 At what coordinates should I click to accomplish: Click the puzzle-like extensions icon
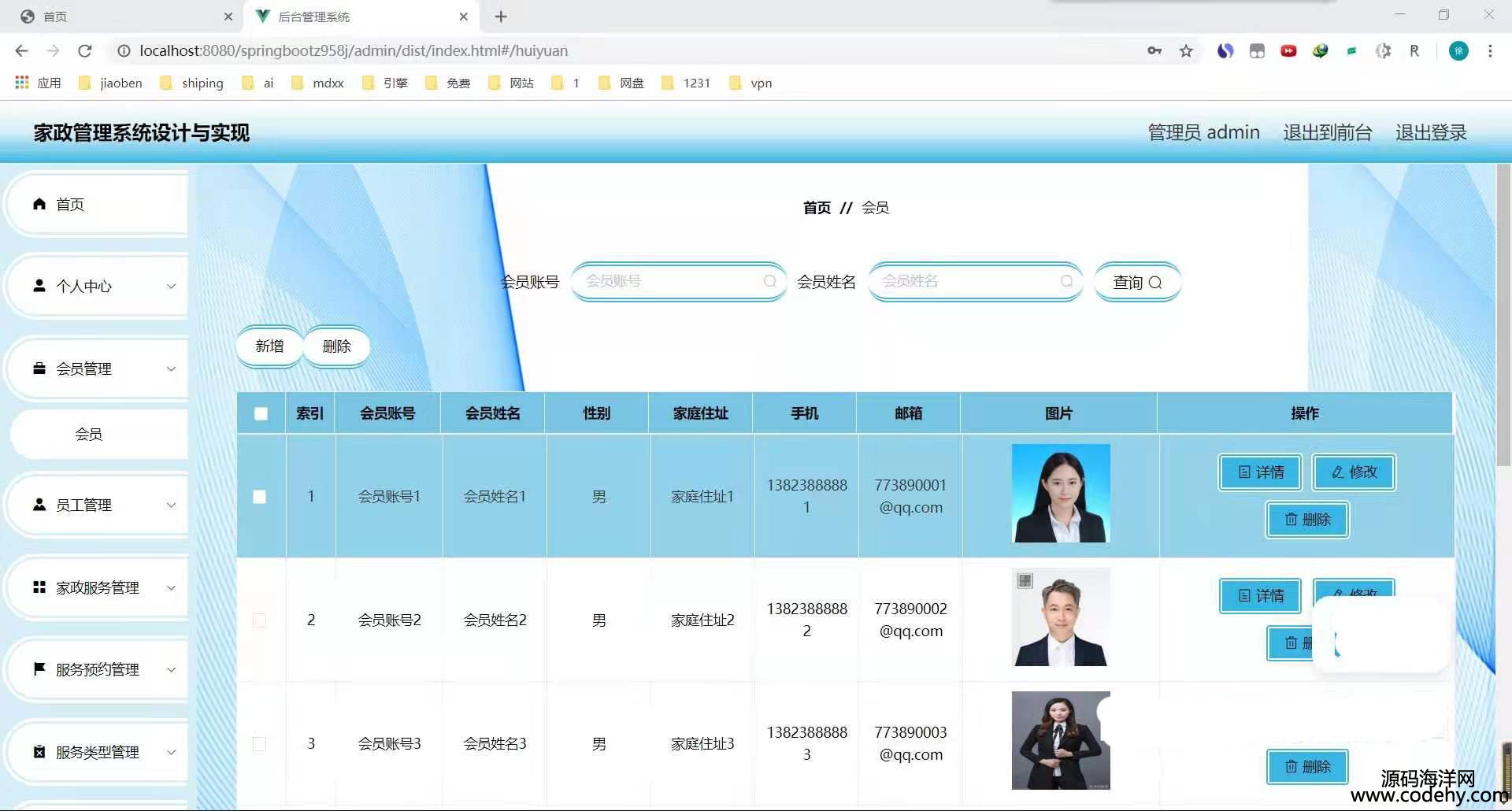(x=1383, y=51)
